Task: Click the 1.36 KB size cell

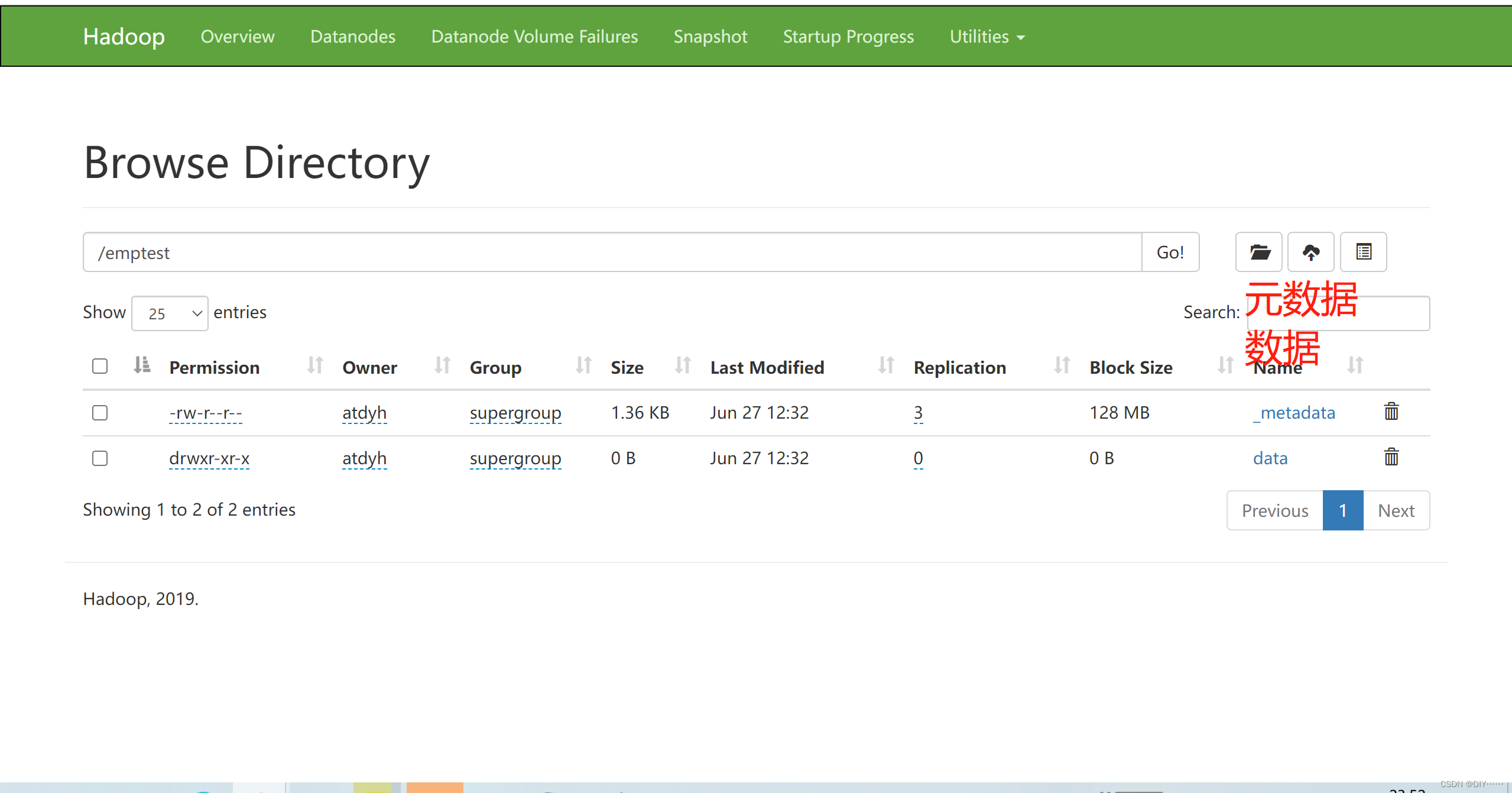Action: [640, 413]
